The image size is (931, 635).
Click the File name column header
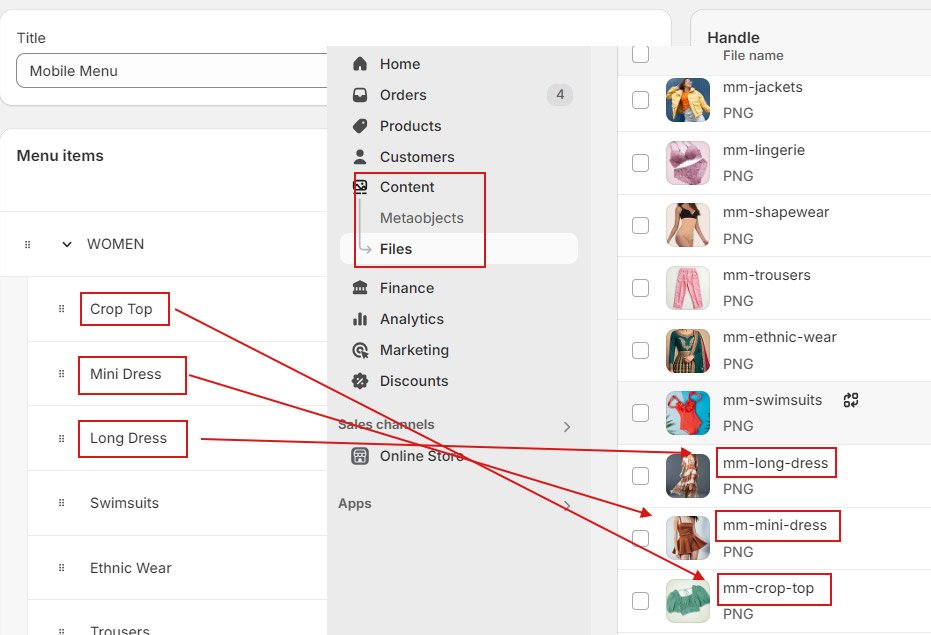[x=753, y=55]
